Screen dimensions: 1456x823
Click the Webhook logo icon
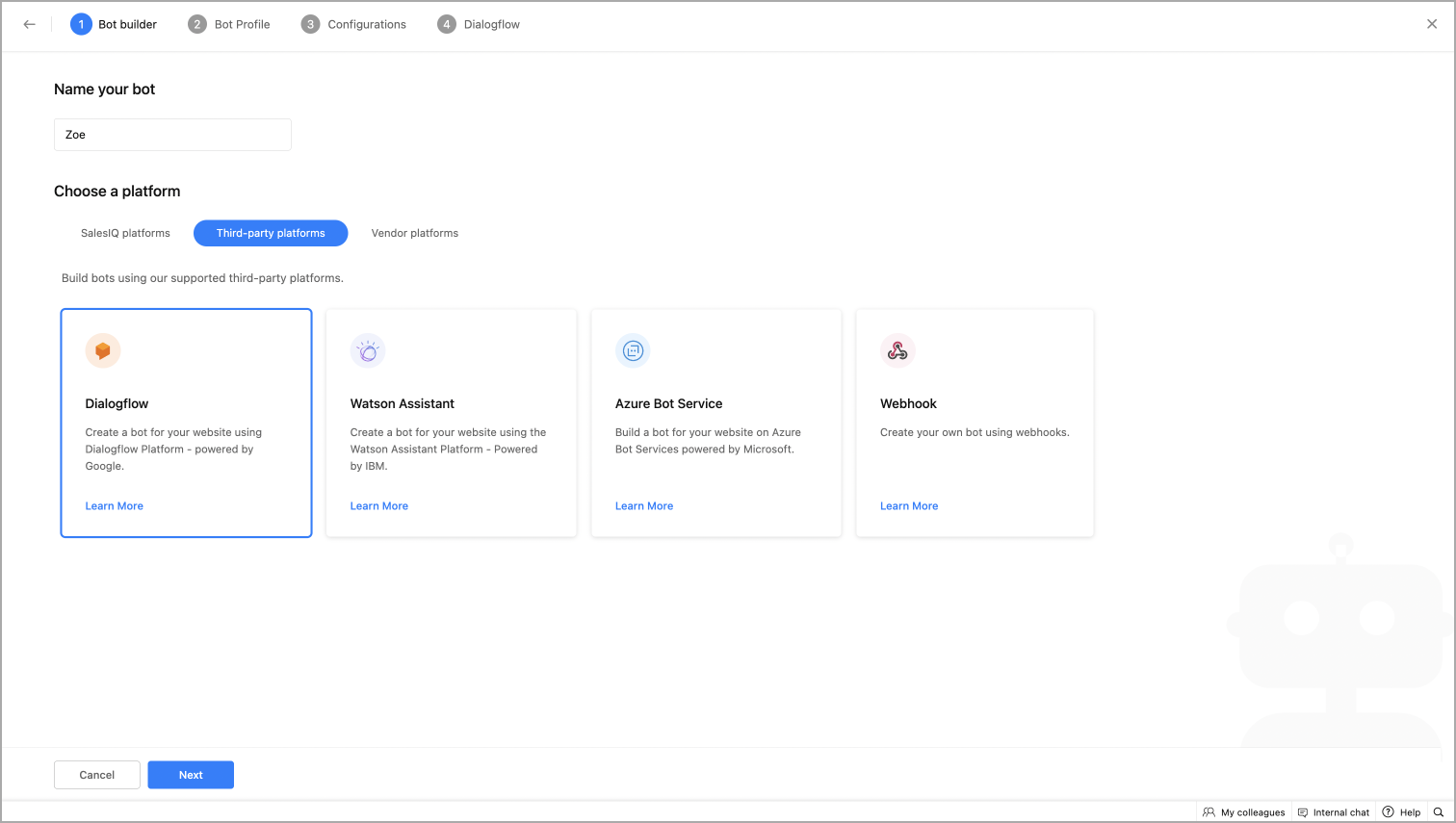[897, 350]
